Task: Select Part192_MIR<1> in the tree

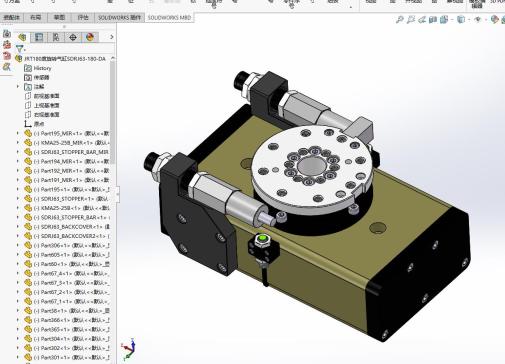Action: [x=71, y=171]
